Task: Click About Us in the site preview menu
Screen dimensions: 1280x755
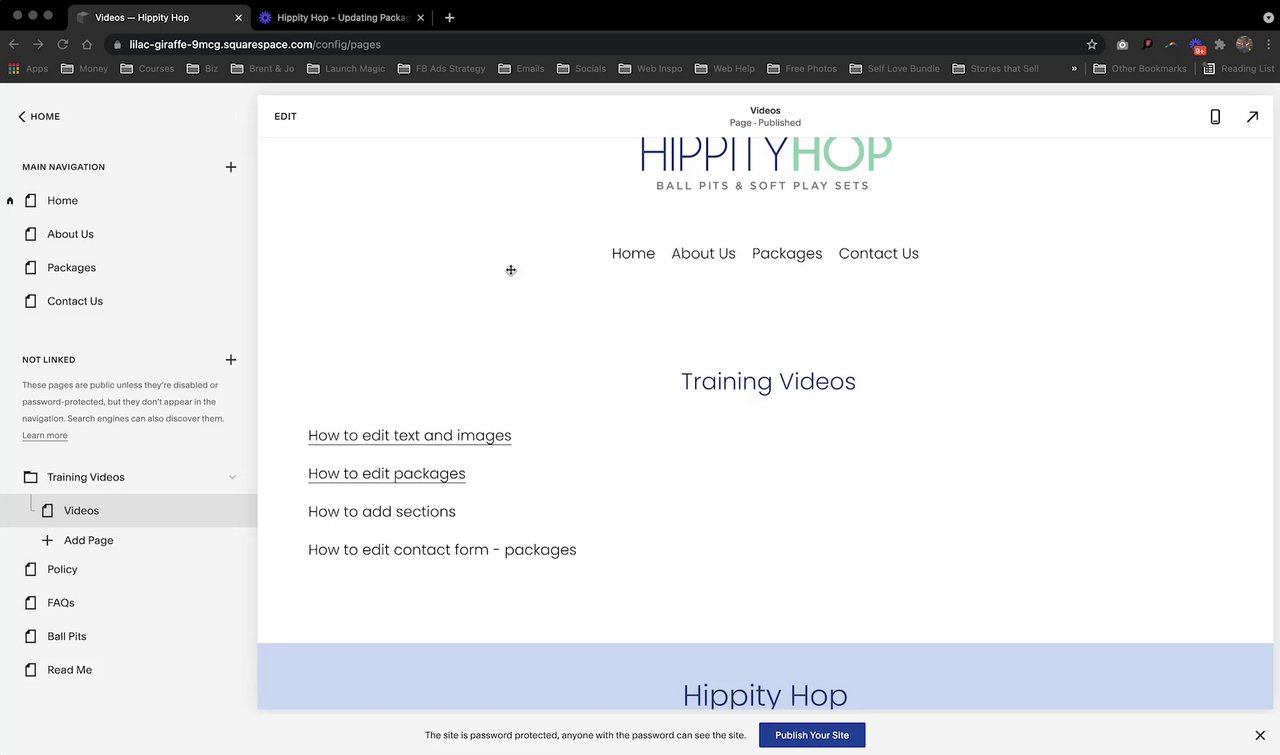Action: tap(703, 254)
